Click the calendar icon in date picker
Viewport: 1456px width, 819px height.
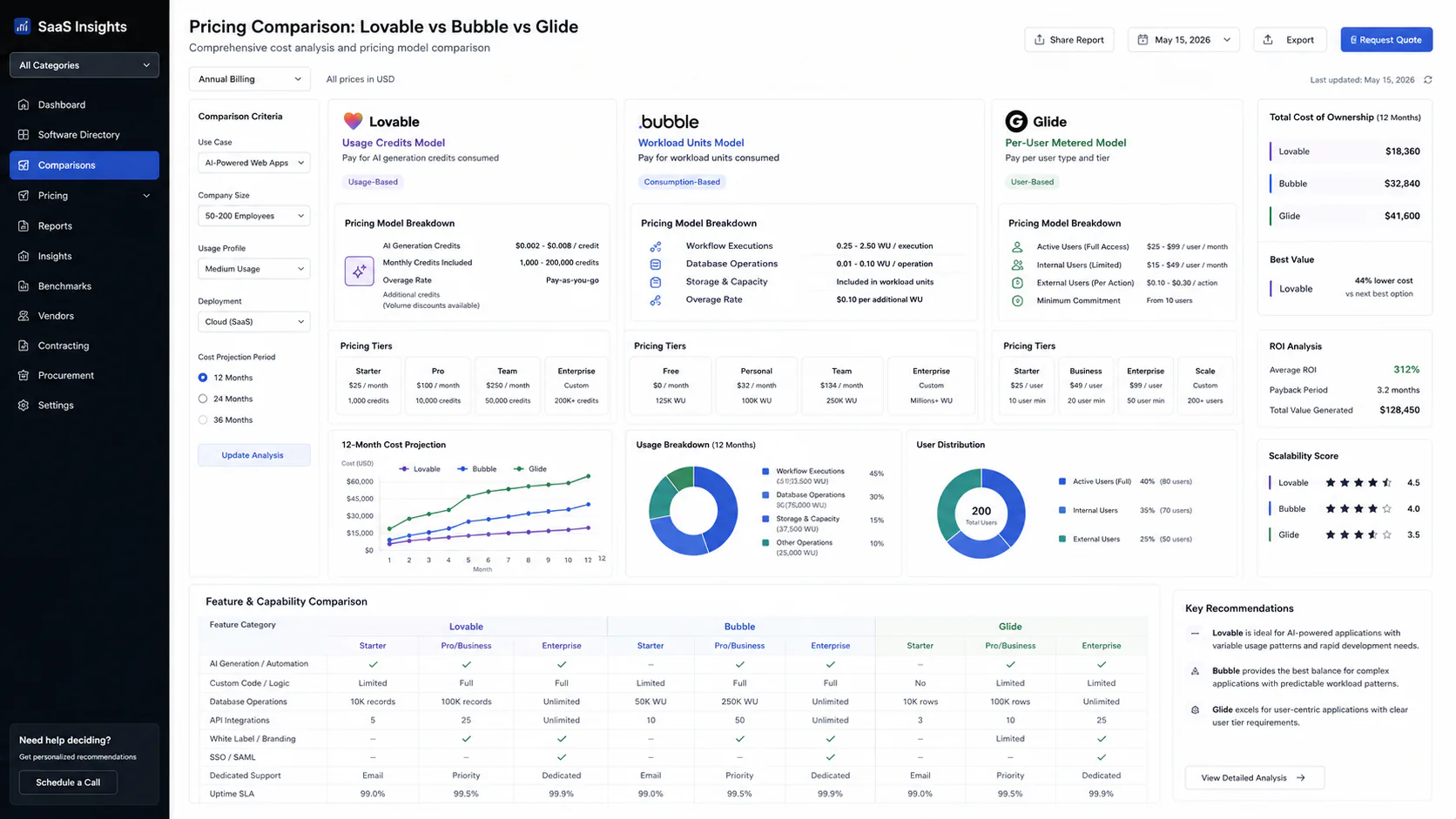(x=1143, y=39)
